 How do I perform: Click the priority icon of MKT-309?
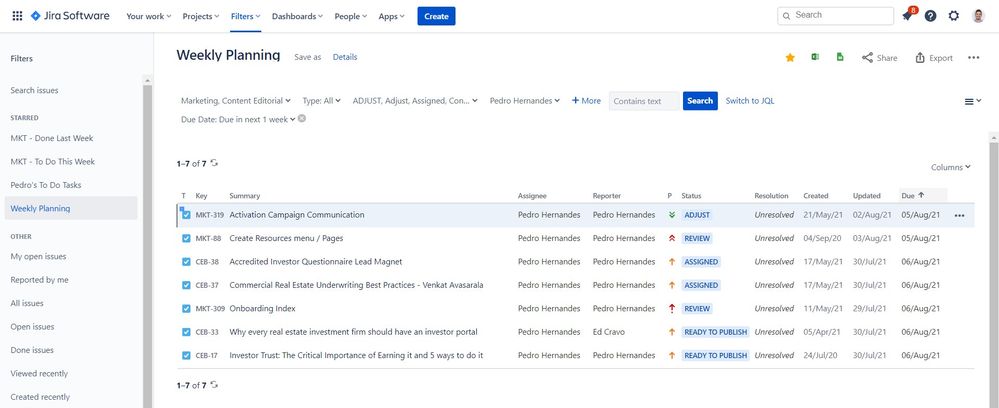(672, 309)
